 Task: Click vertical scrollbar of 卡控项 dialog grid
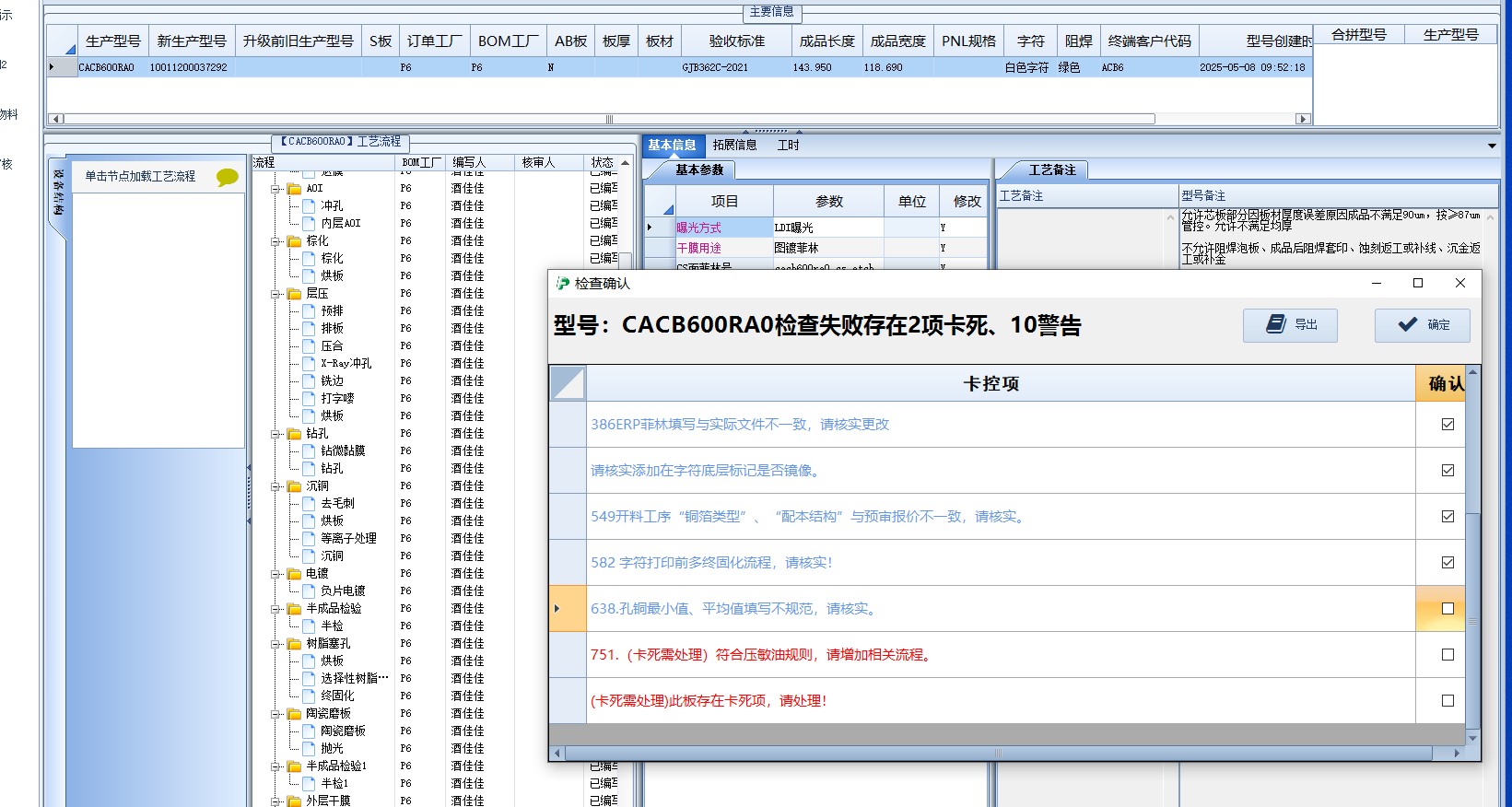[x=1472, y=623]
